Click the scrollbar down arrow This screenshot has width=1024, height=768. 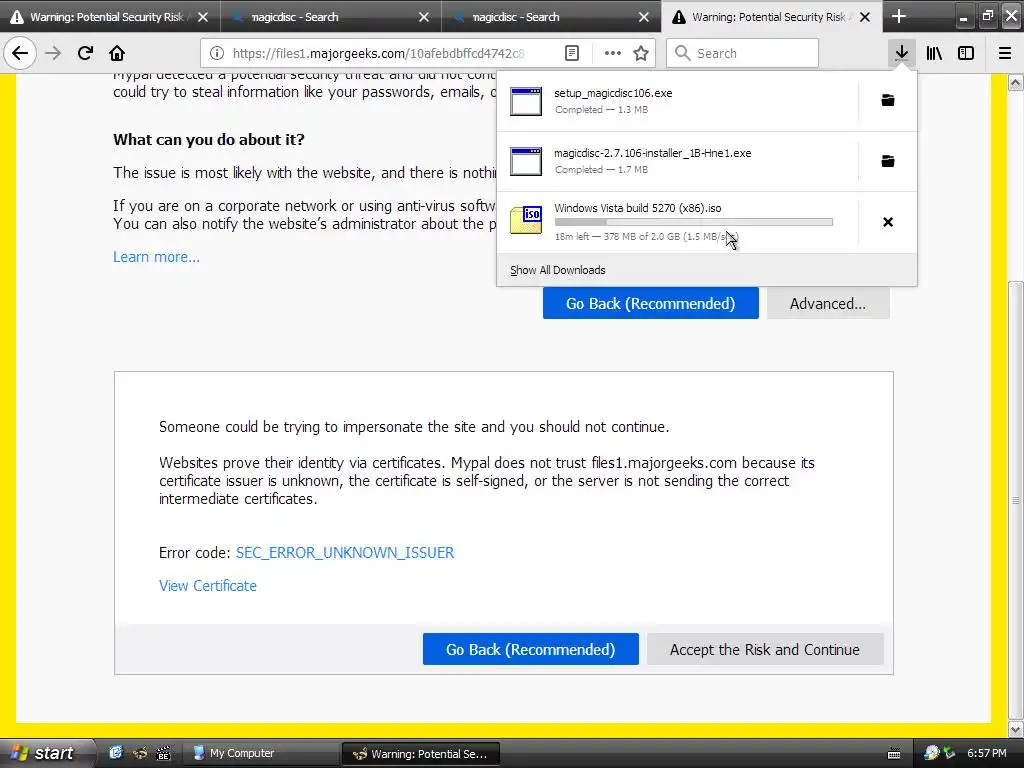1016,729
